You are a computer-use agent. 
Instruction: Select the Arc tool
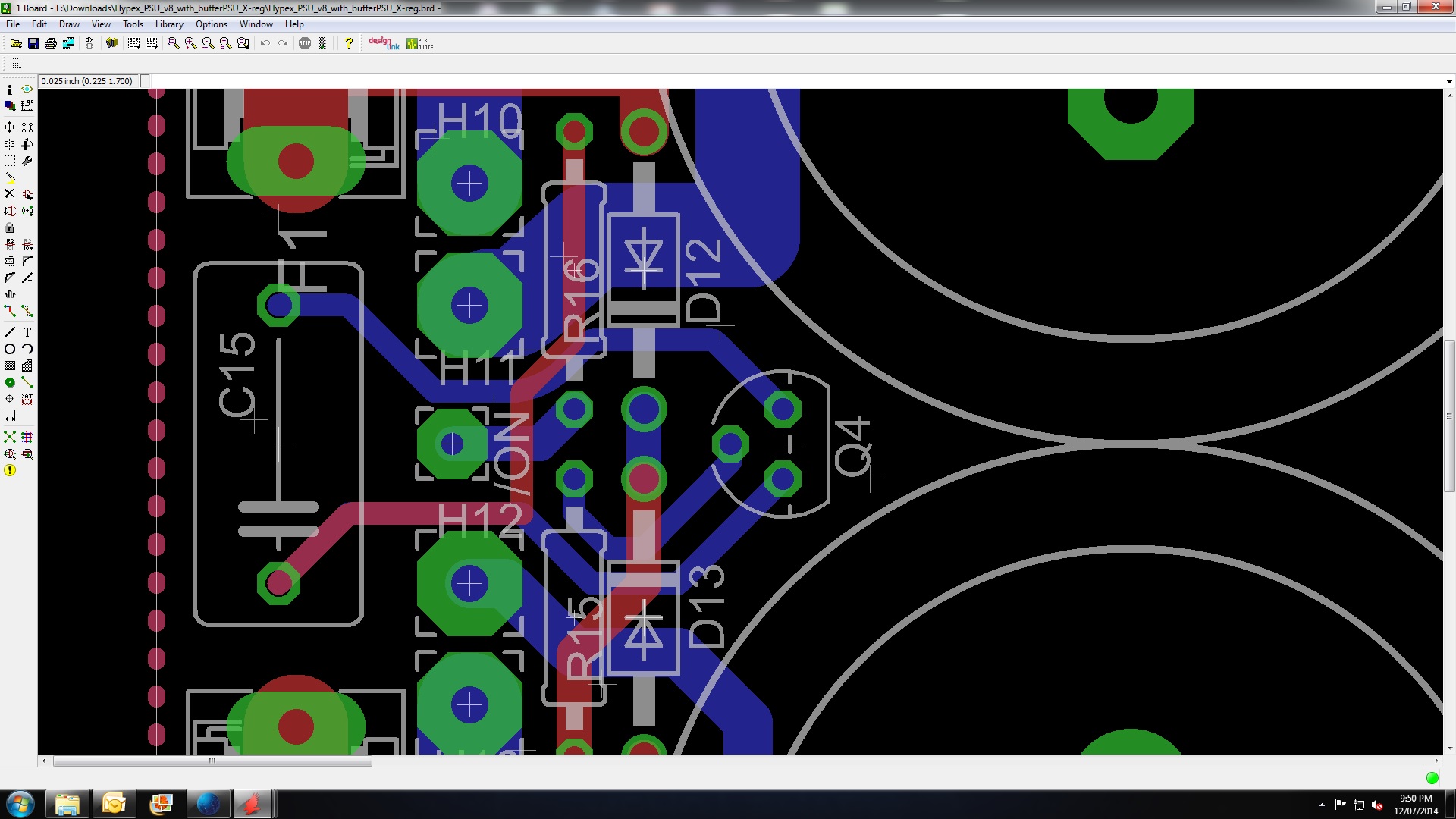(x=27, y=349)
